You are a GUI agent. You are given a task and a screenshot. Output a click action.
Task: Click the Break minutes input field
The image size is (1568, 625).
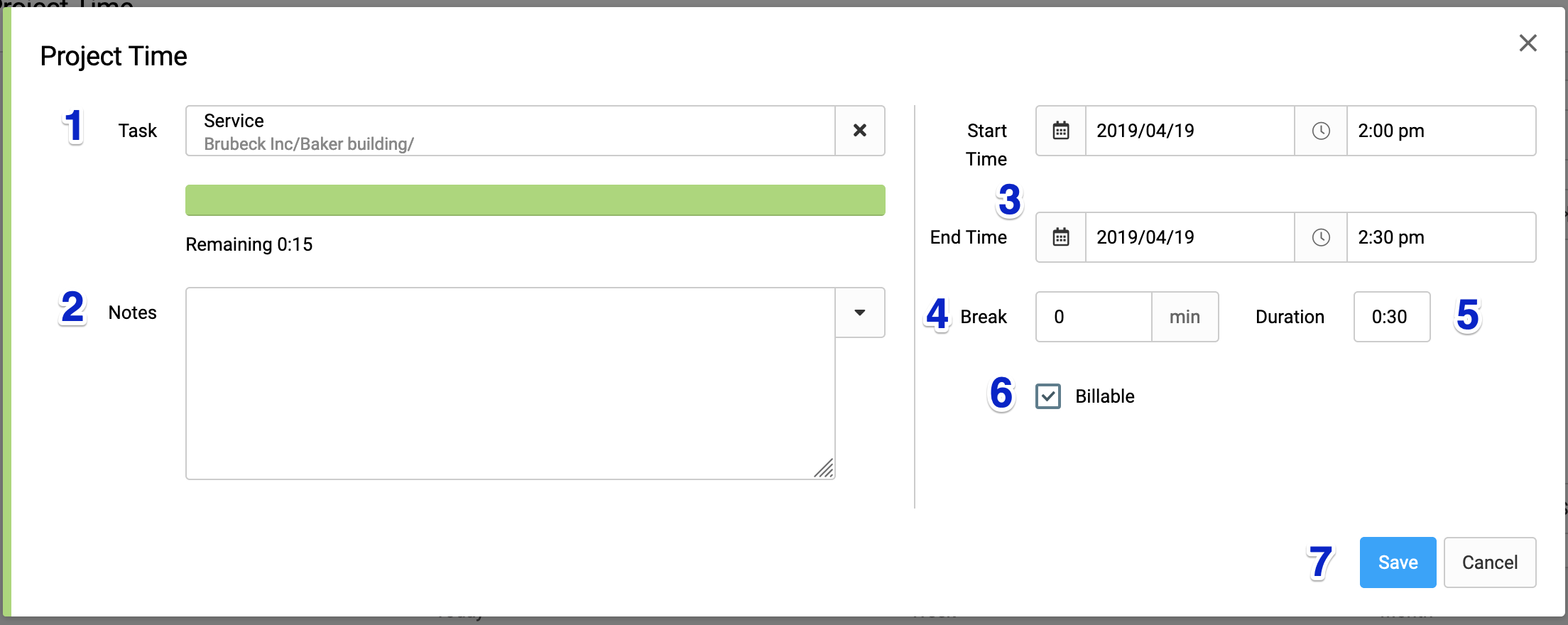tap(1094, 317)
